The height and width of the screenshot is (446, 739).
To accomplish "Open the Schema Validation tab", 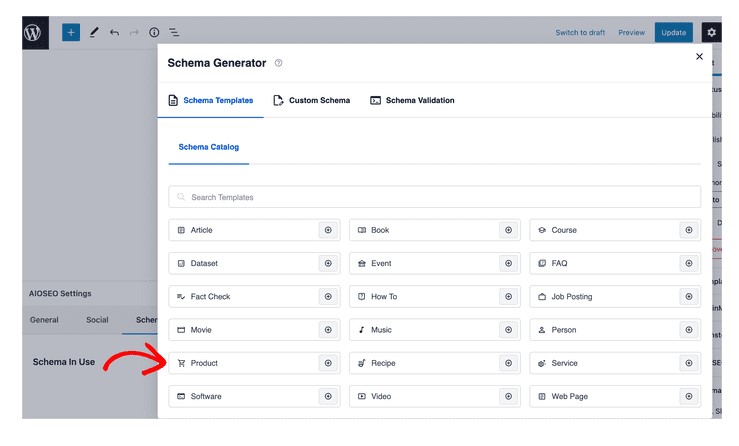I will [412, 100].
